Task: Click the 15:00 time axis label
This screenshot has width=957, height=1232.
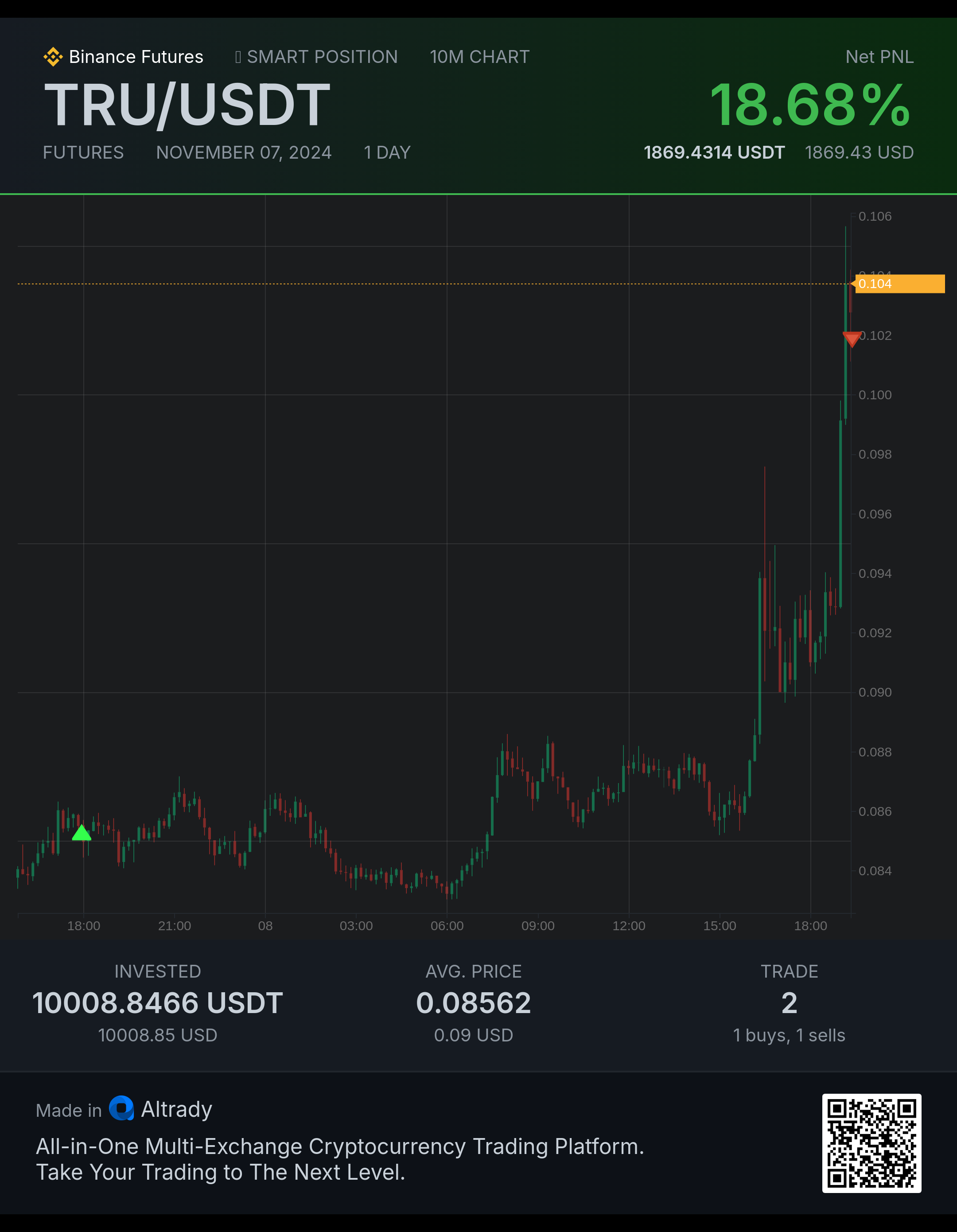Action: (x=720, y=926)
